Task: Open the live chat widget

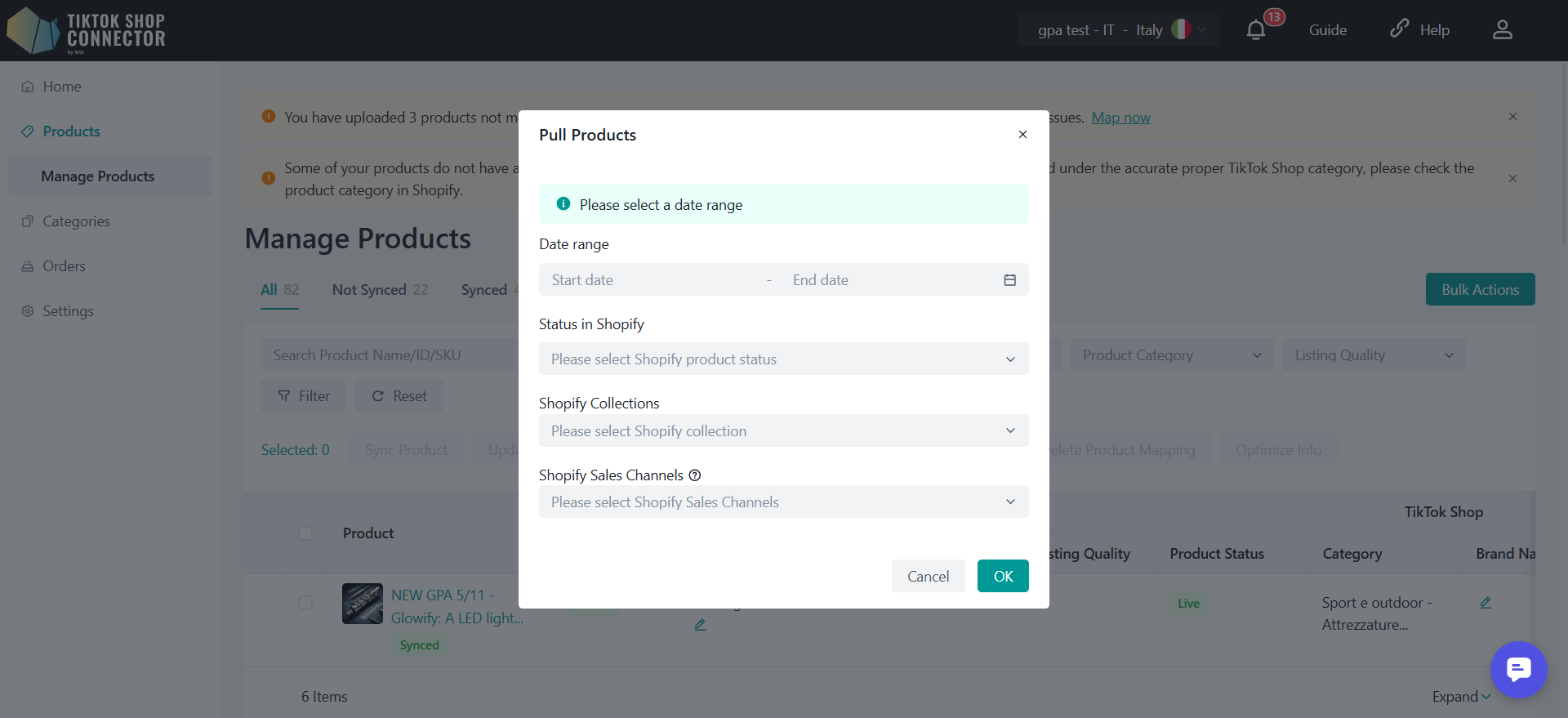Action: [x=1519, y=670]
